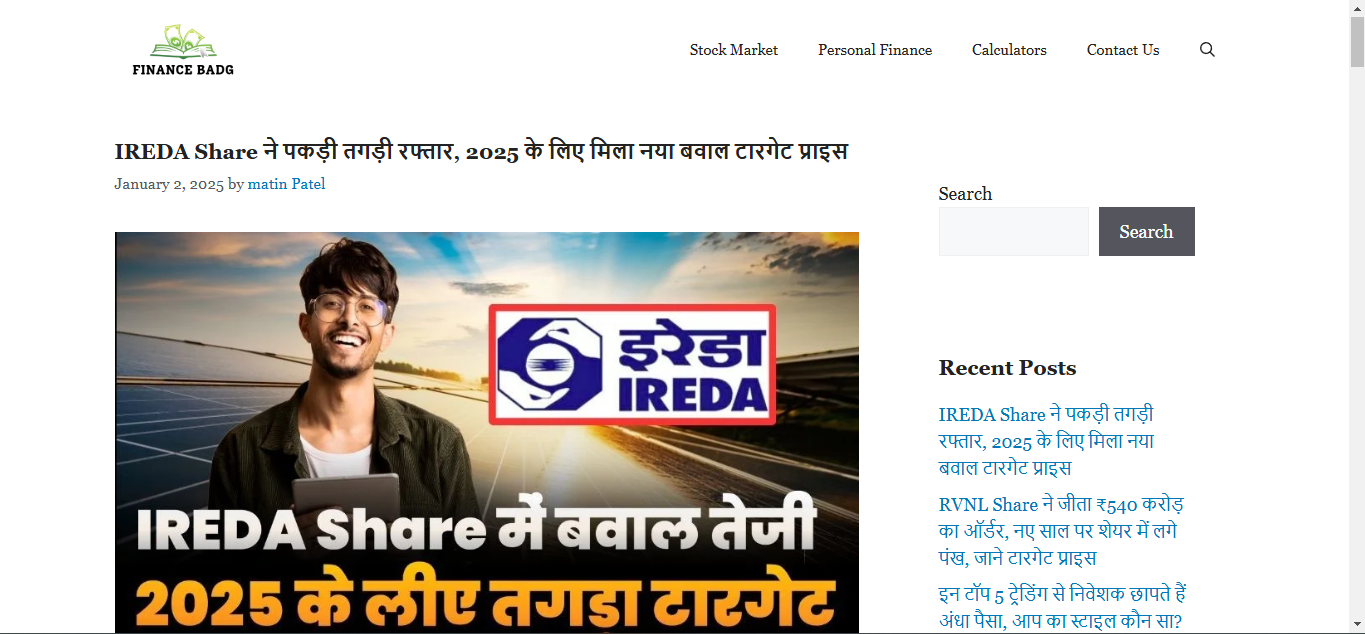Click the Recent Posts heading

[1007, 368]
